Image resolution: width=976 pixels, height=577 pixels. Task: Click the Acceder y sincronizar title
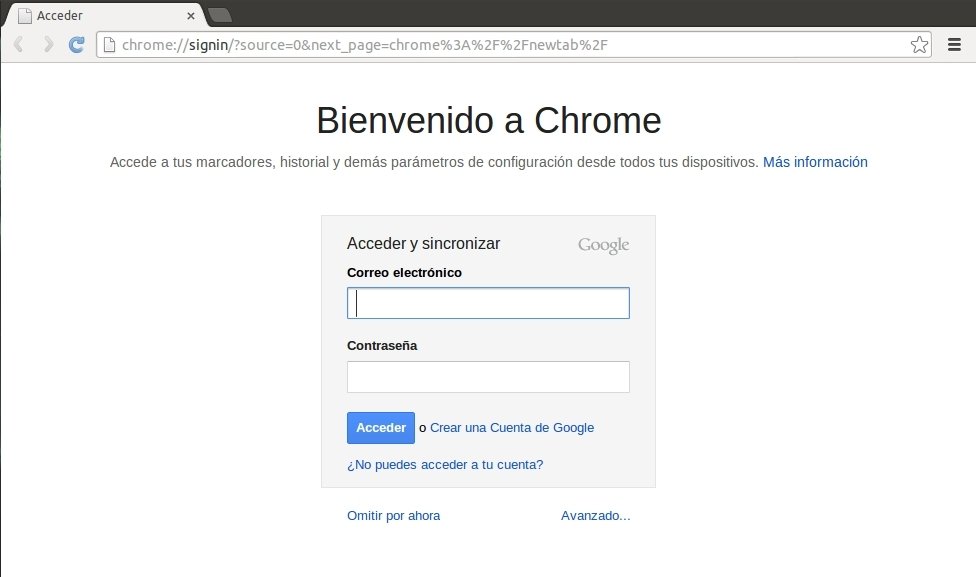(423, 243)
